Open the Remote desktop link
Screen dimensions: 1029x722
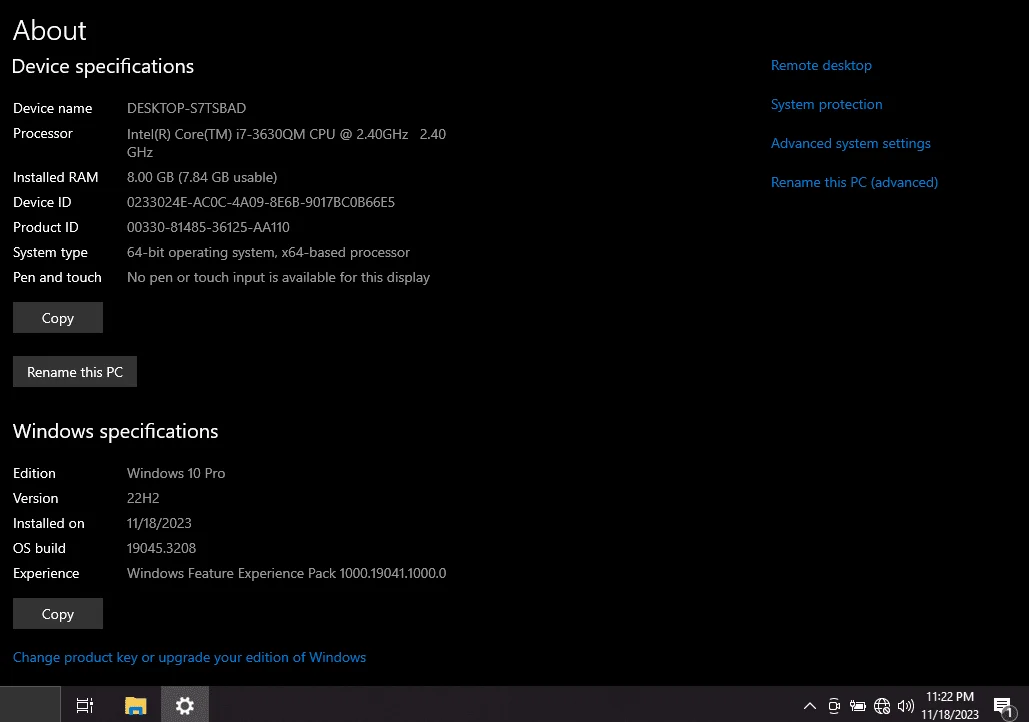821,66
